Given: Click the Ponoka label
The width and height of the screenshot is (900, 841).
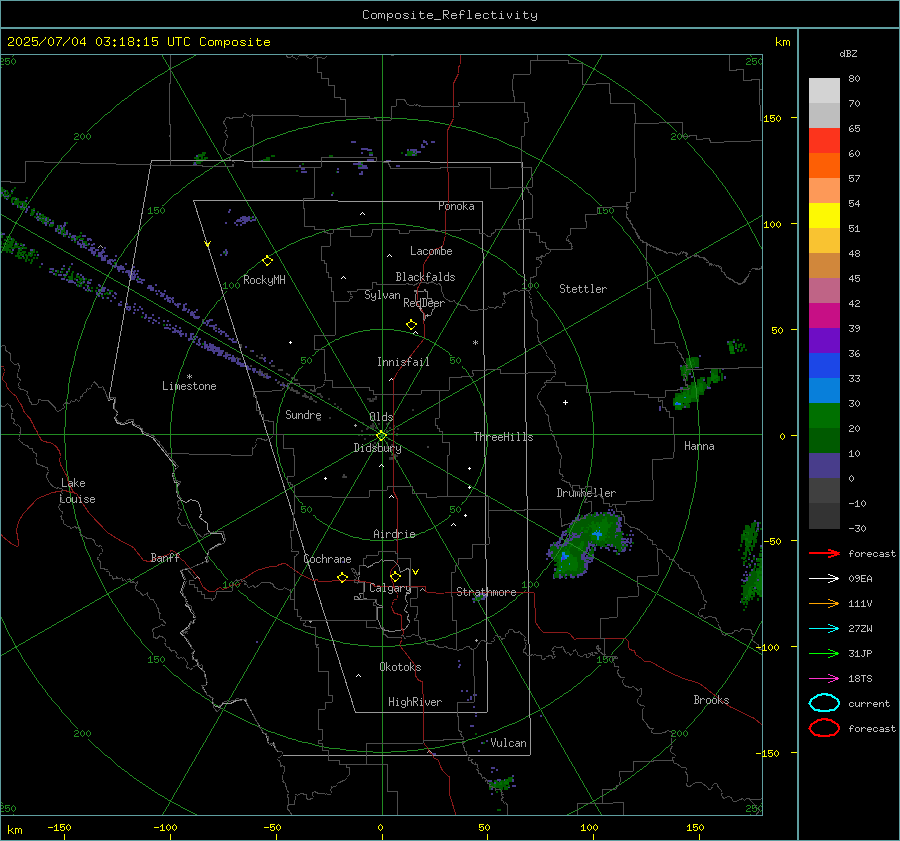Looking at the screenshot, I should tap(456, 206).
